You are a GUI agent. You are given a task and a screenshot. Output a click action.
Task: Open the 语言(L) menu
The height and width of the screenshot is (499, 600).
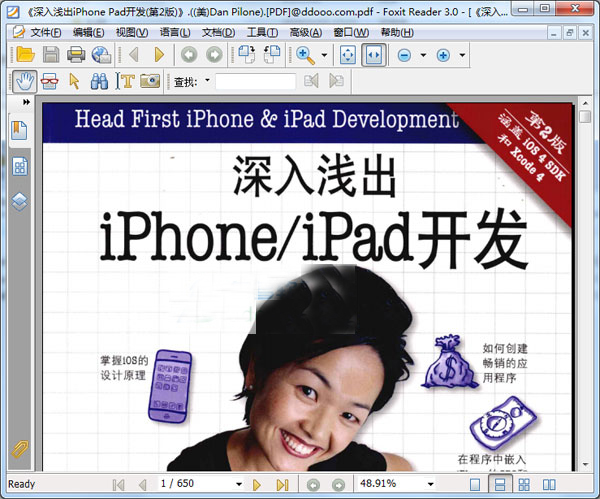tap(175, 33)
